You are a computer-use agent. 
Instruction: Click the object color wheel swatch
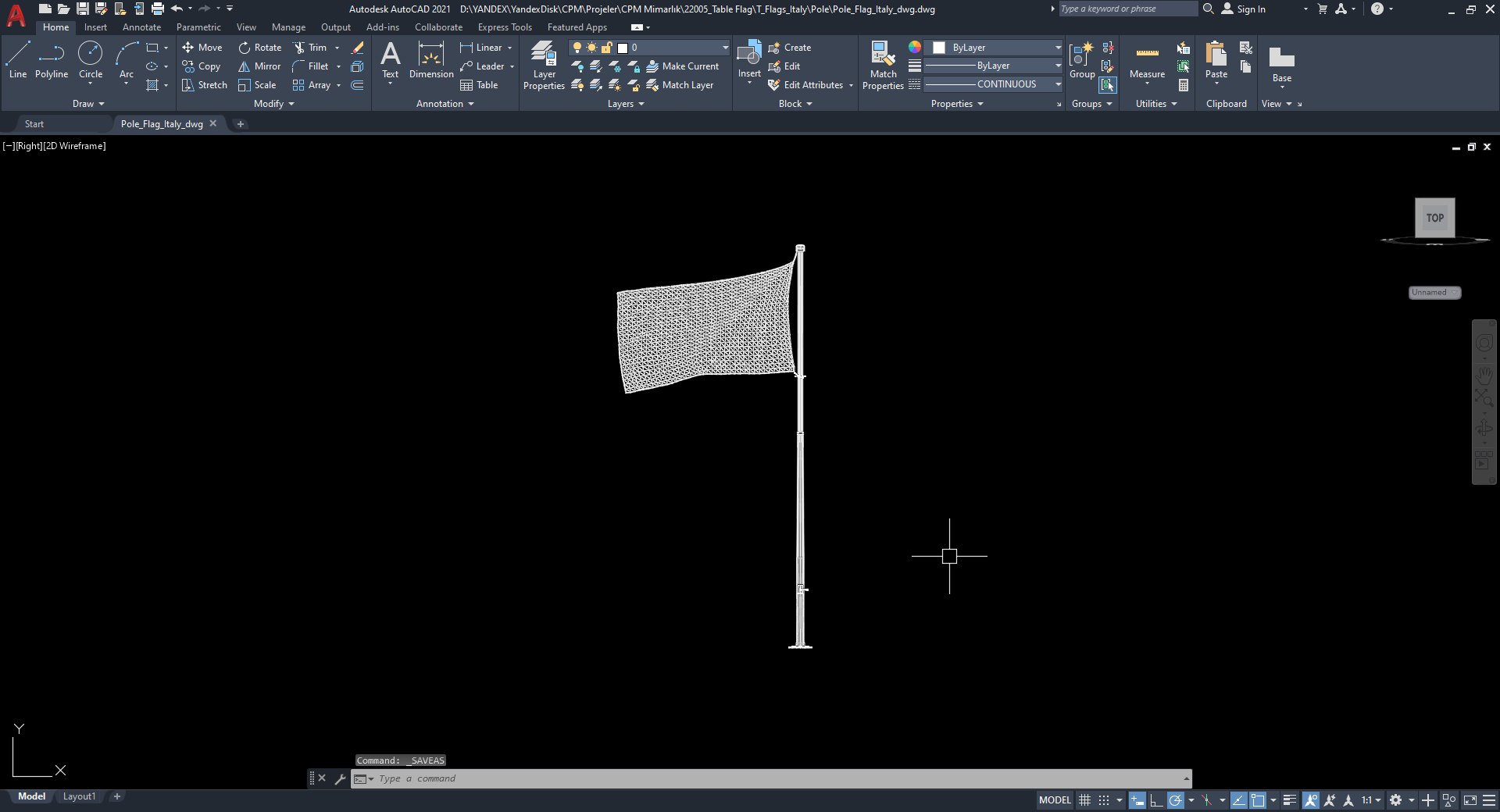pyautogui.click(x=915, y=48)
